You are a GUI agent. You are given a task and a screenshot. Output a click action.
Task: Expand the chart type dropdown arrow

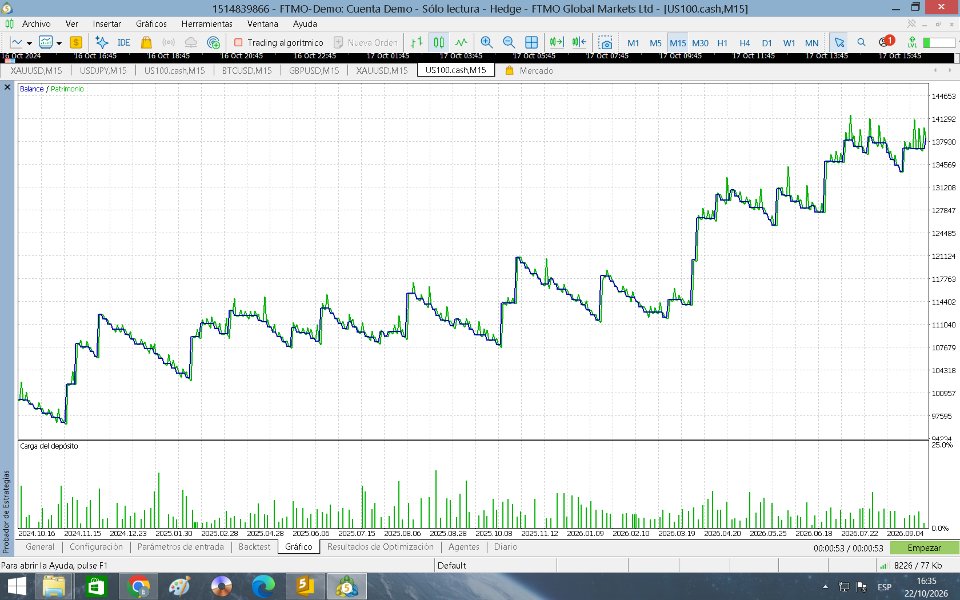tap(29, 43)
